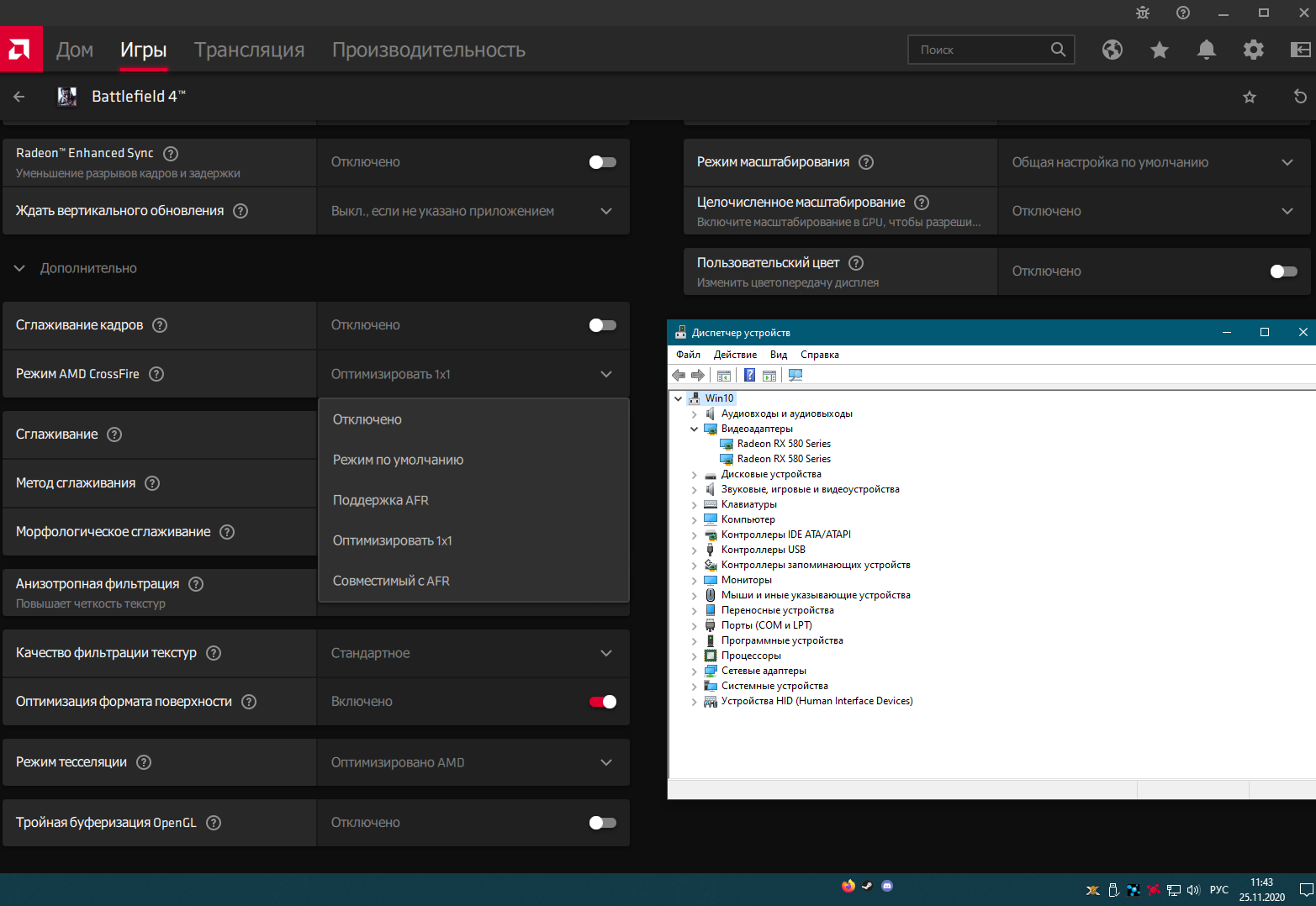Click Device Manager back arrow toolbar icon
Viewport: 1316px width, 906px height.
click(679, 376)
